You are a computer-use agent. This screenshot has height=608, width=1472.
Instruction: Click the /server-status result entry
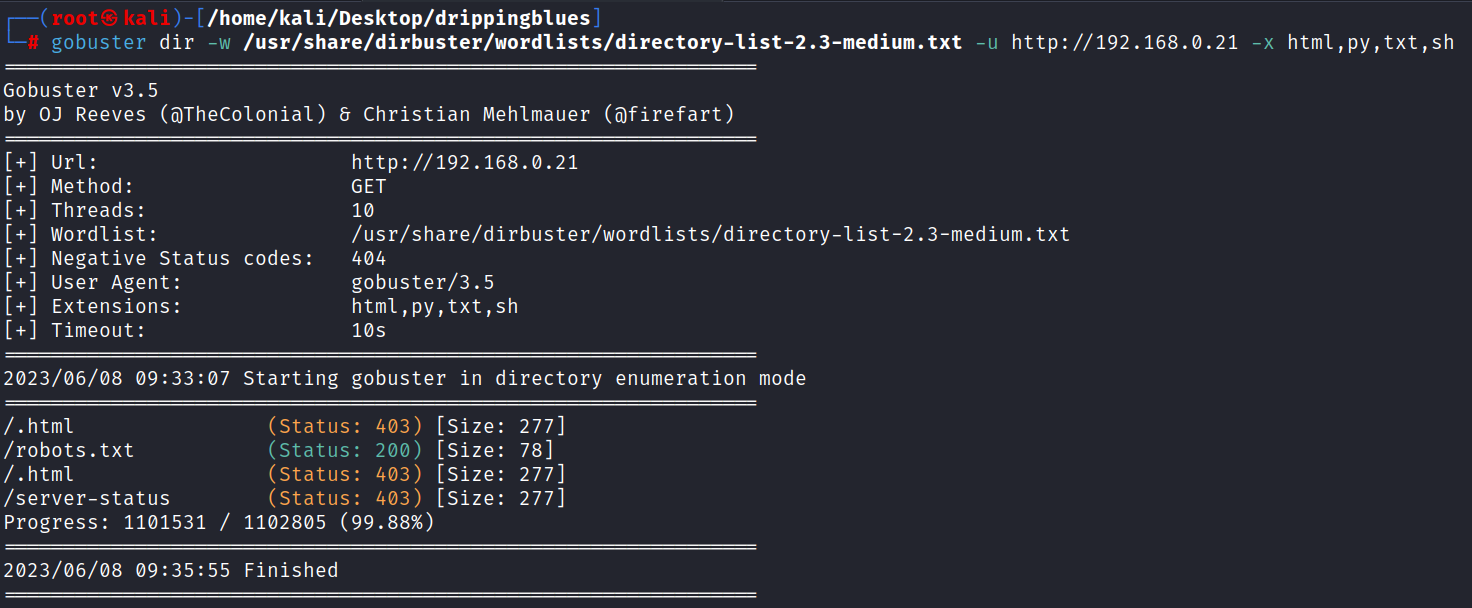pos(87,498)
